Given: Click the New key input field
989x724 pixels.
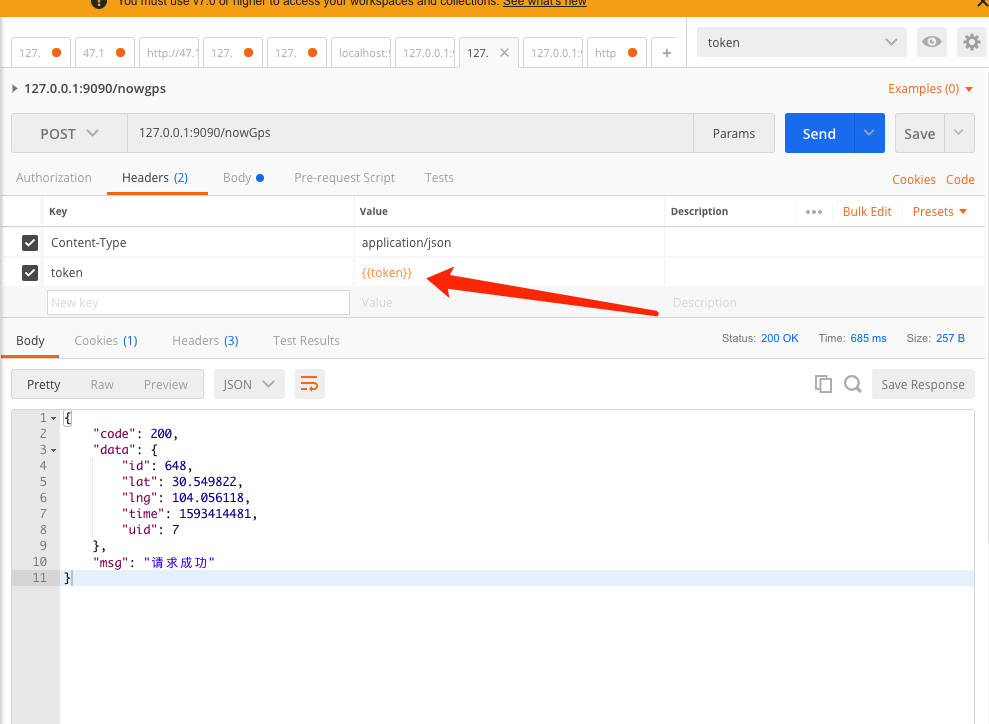Looking at the screenshot, I should pos(197,301).
